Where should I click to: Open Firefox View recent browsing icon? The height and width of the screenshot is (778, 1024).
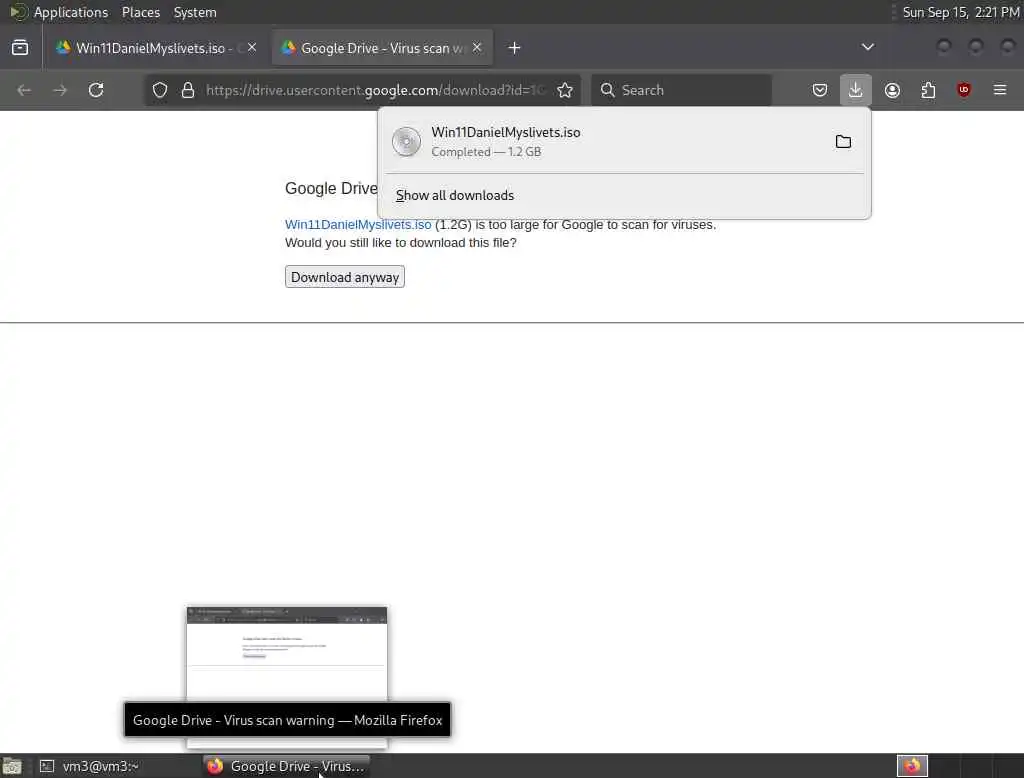pos(20,48)
